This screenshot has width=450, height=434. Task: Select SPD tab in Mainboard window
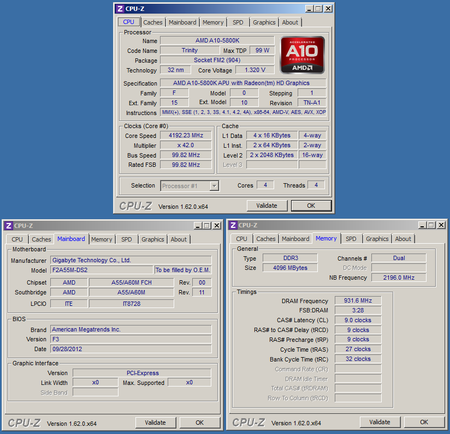coord(126,239)
